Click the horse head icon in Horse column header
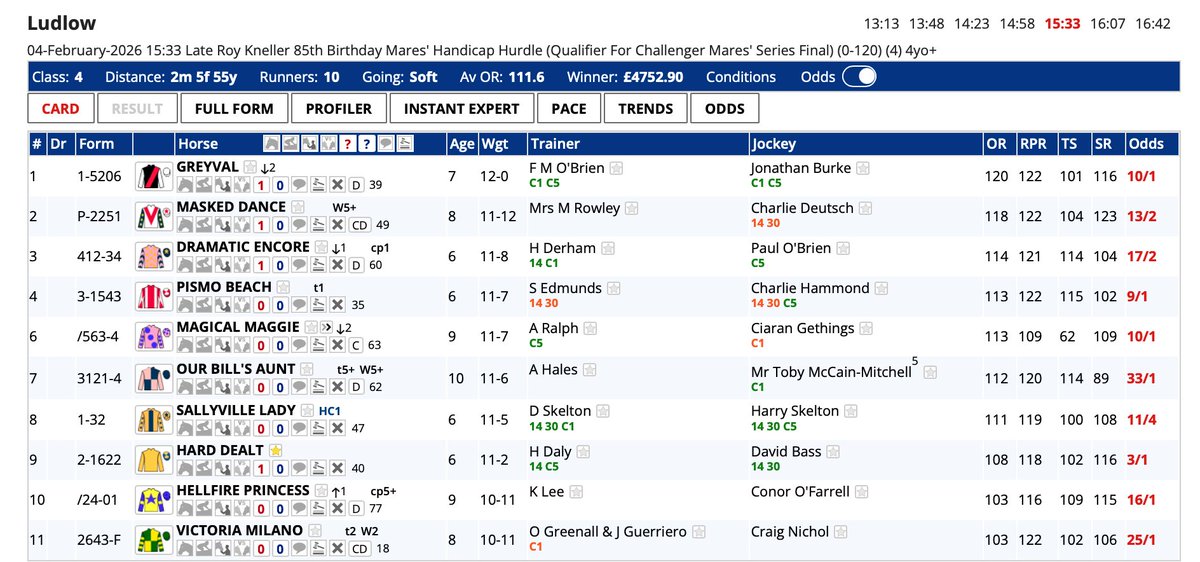Viewport: 1200px width, 562px height. [x=272, y=143]
